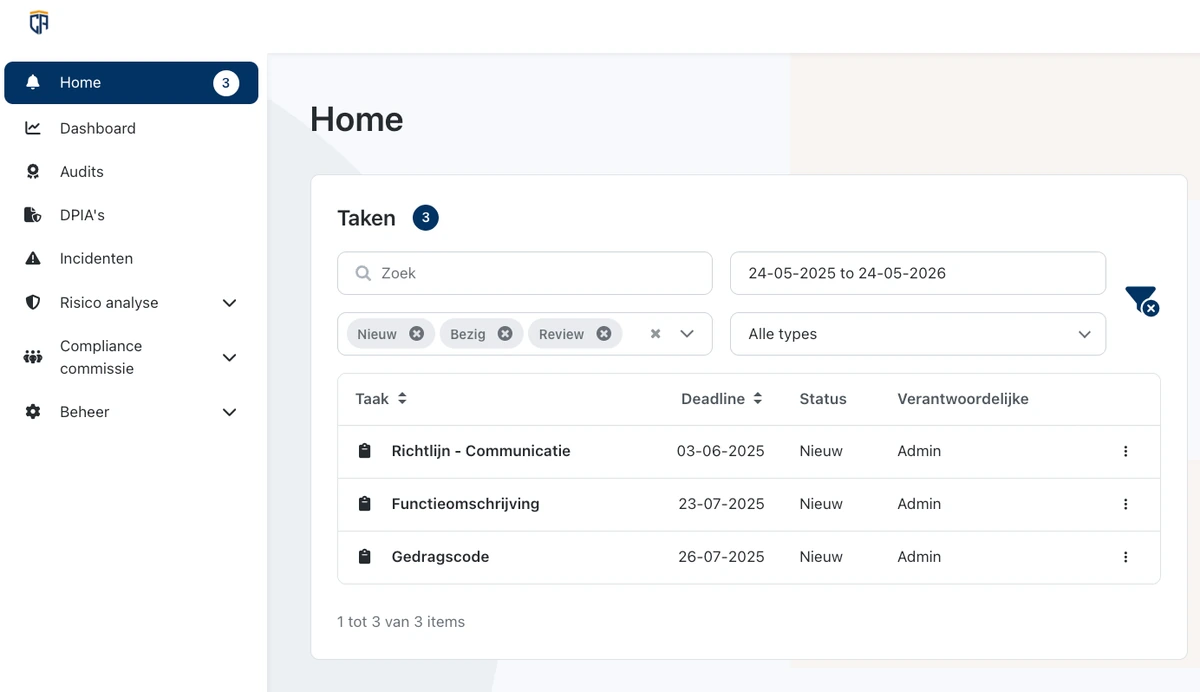Screen dimensions: 1200x692
Task: Click clipboard icon for Functieomschrijving
Action: click(365, 504)
